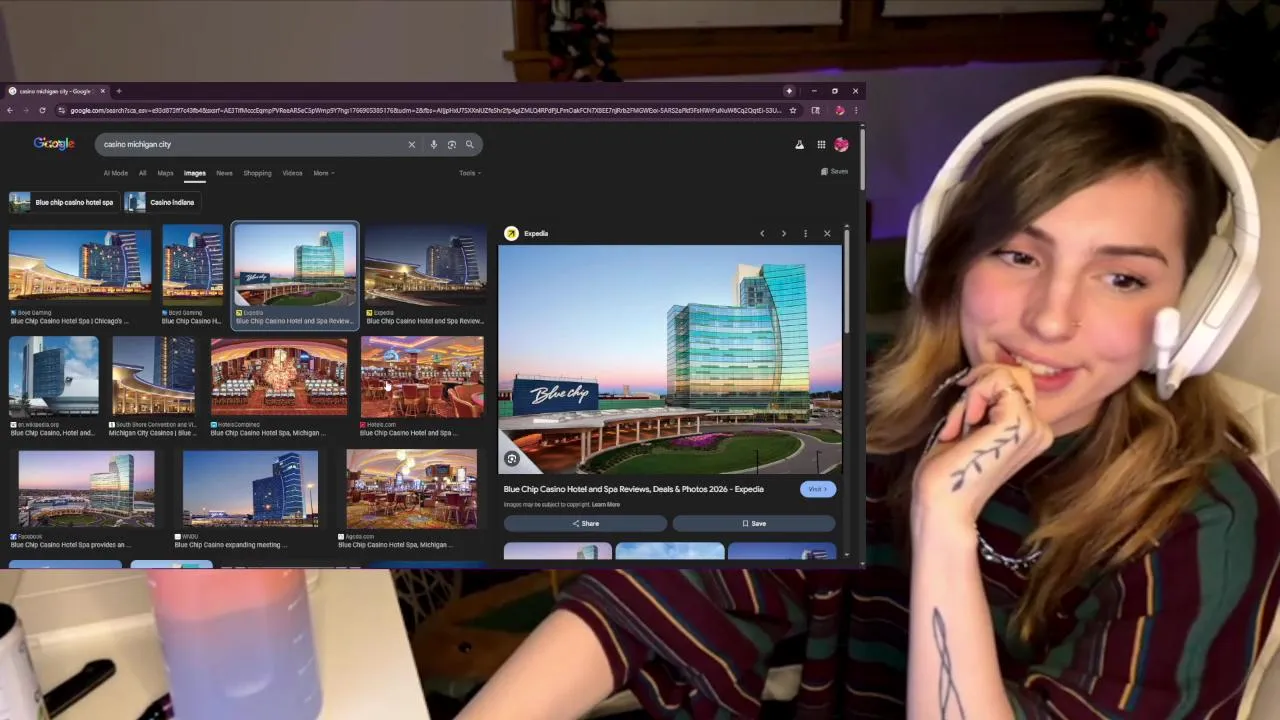Switch to the AI Mode tab
The width and height of the screenshot is (1280, 720).
116,173
